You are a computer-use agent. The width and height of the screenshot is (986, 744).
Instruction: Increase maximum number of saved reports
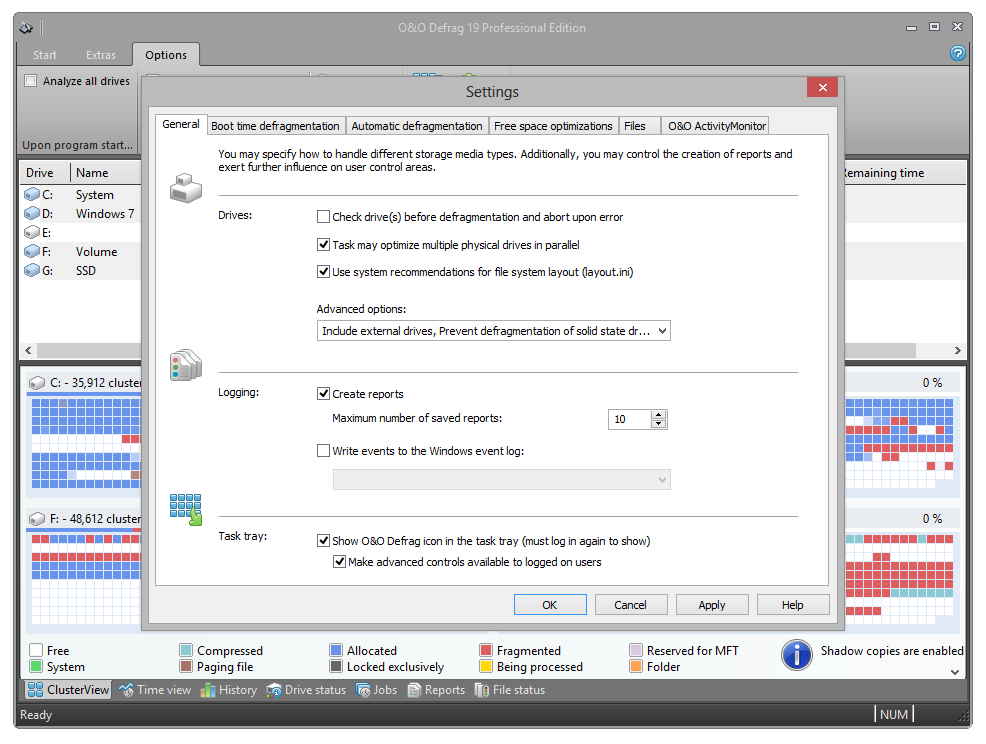658,414
